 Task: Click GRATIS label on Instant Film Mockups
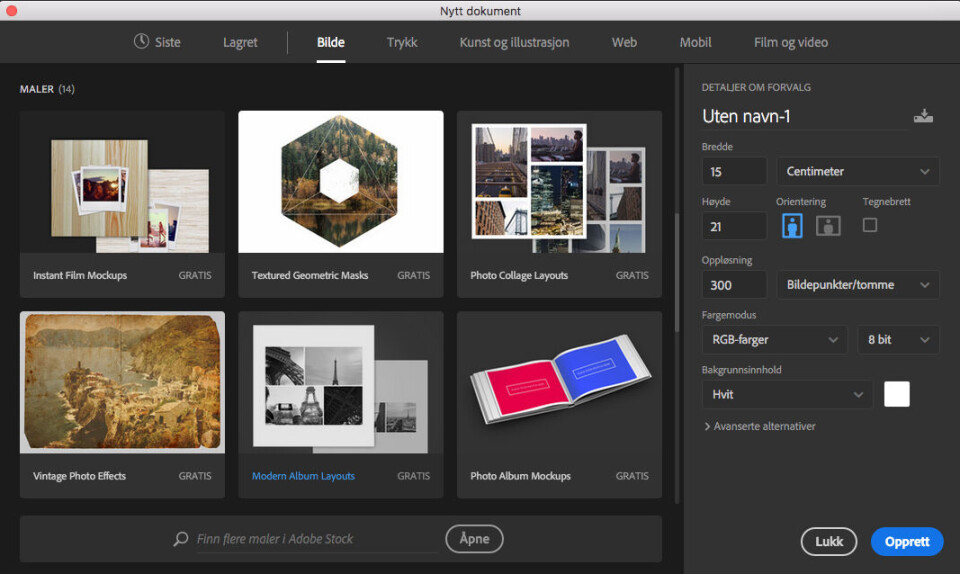click(x=195, y=275)
